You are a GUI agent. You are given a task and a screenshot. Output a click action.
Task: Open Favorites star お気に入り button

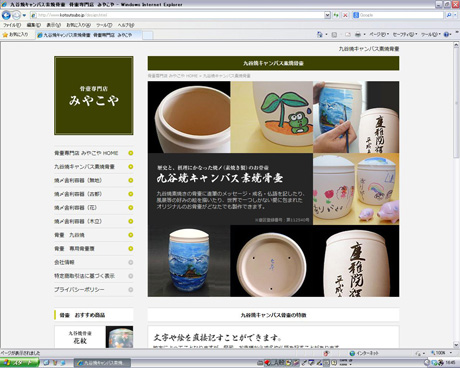point(15,35)
